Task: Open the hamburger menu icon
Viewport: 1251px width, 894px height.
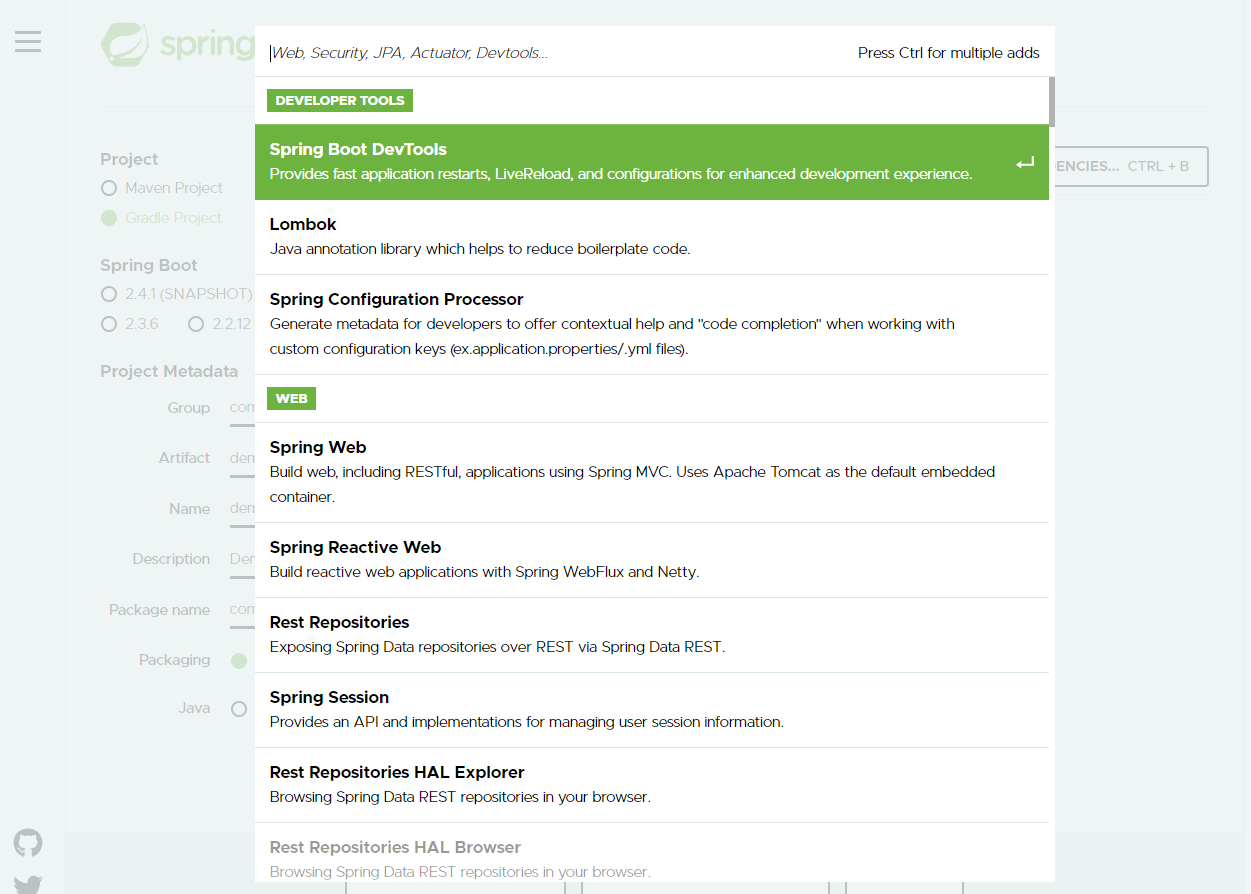Action: click(28, 41)
